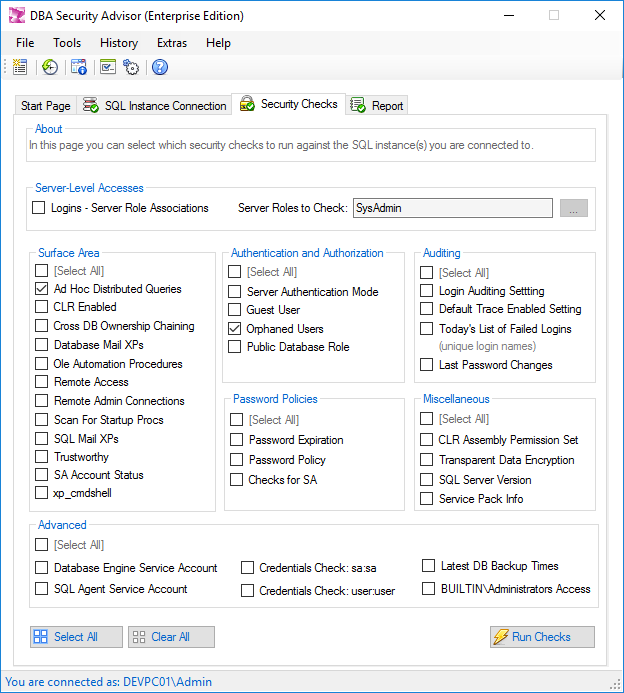Tick Cross DB Ownership Chaining
The image size is (624, 693).
42,326
